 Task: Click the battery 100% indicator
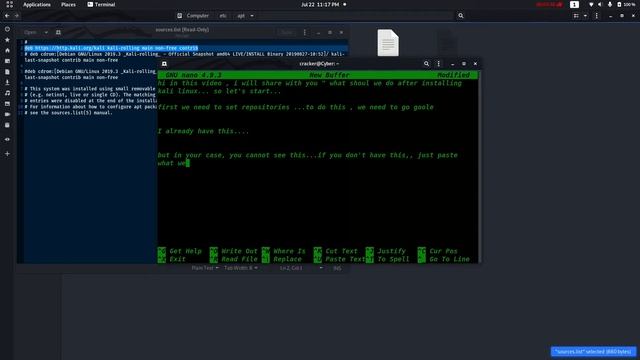pos(626,4)
